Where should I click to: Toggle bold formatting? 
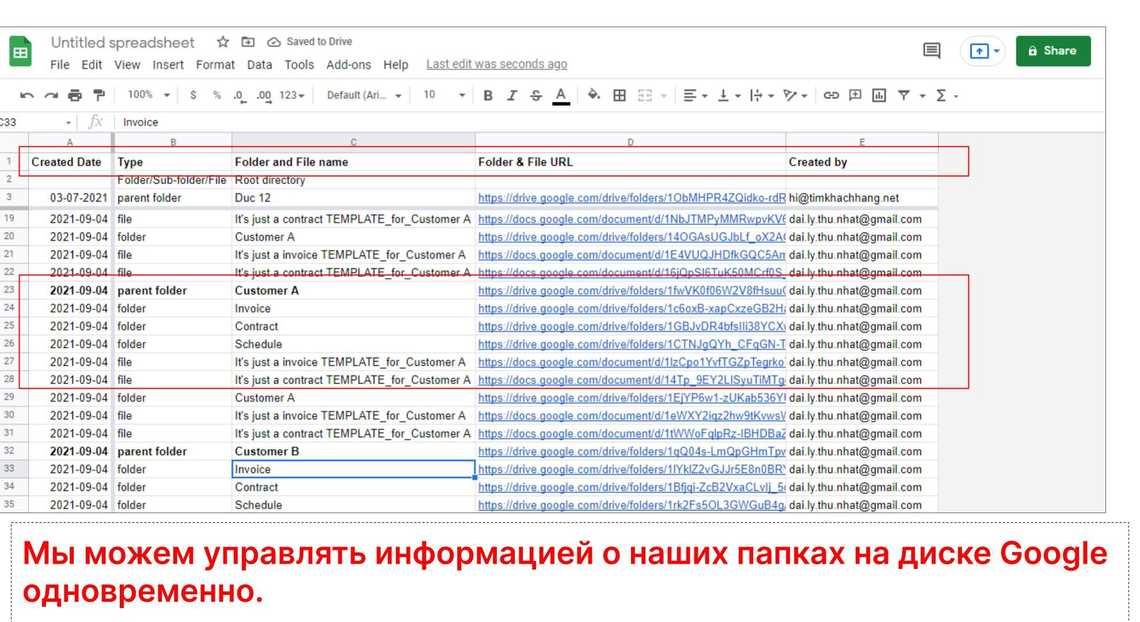[488, 95]
